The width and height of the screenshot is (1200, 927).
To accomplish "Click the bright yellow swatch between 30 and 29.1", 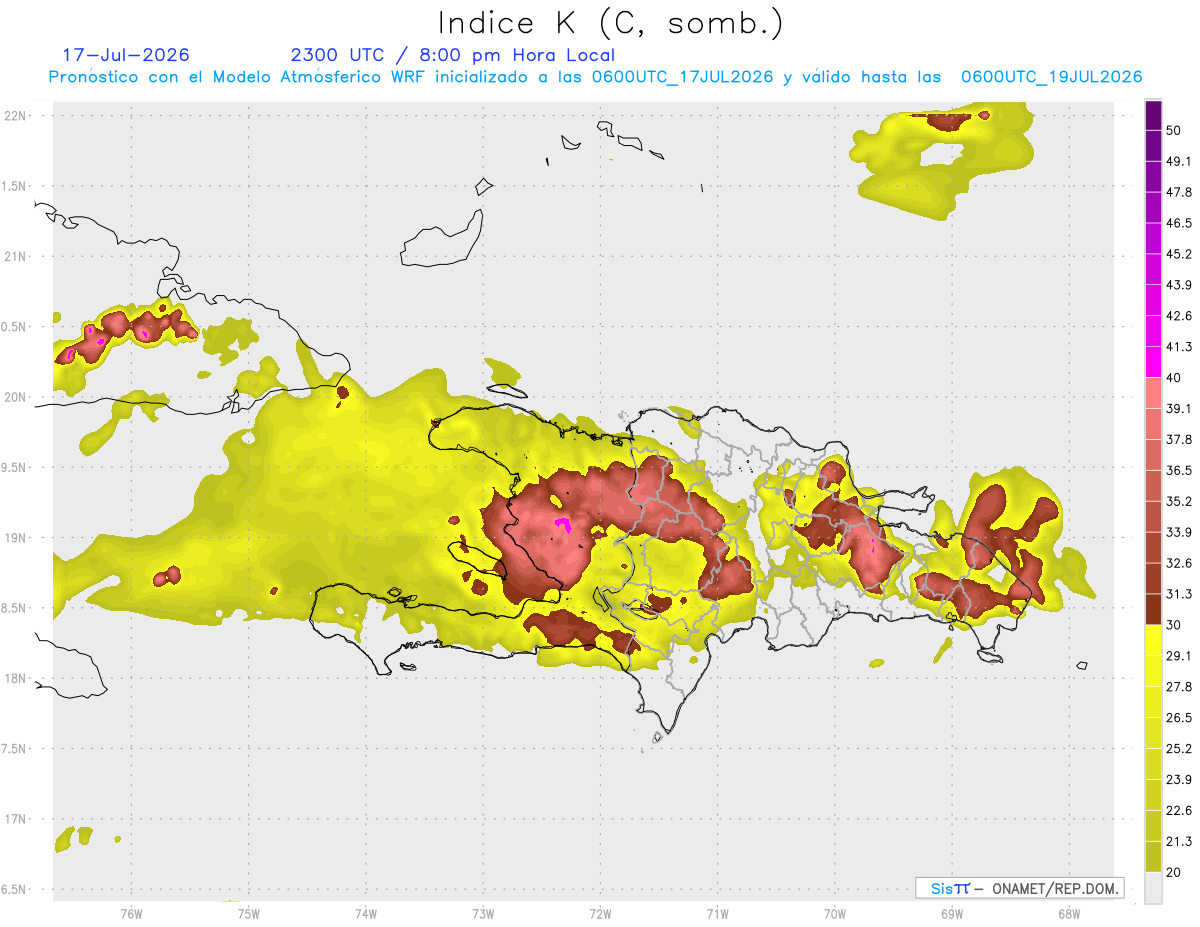I will click(1153, 640).
